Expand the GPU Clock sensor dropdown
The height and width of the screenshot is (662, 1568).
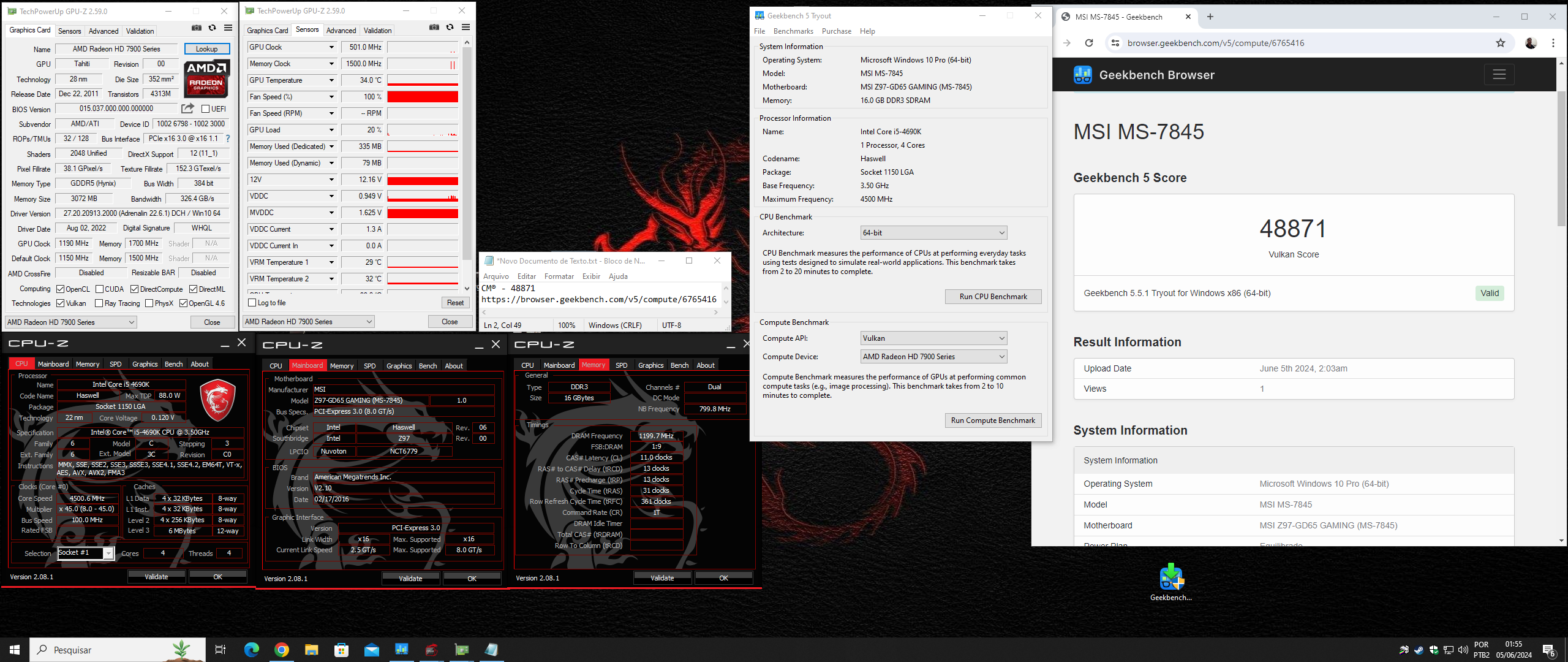[331, 47]
